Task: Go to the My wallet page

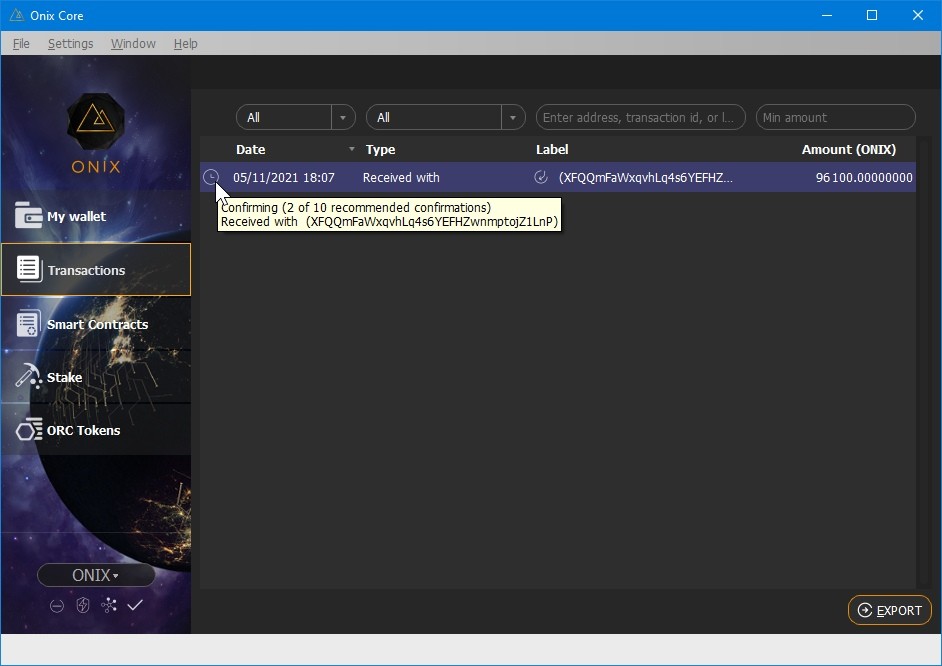Action: (96, 216)
